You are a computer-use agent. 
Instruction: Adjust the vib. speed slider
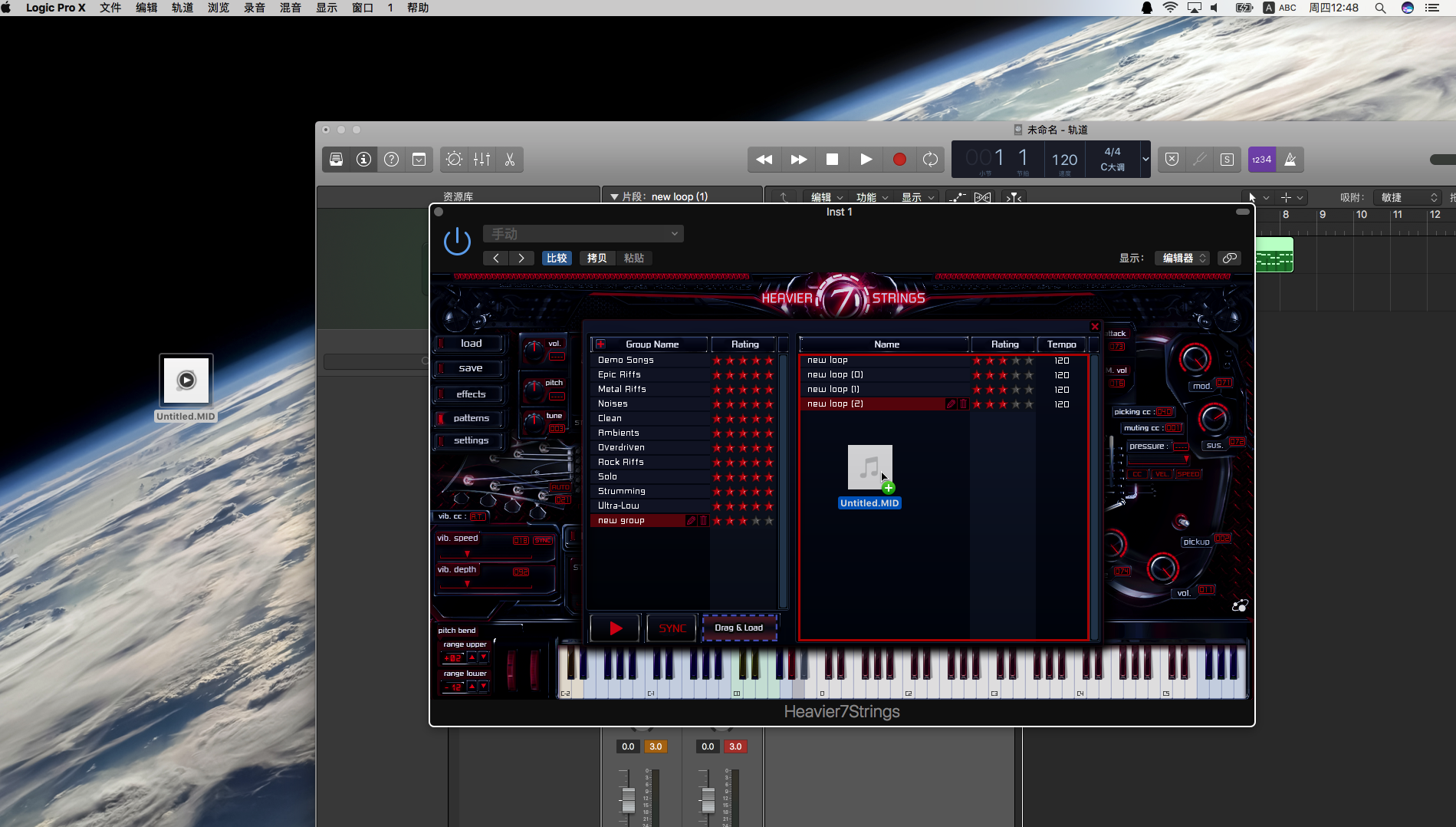point(467,553)
